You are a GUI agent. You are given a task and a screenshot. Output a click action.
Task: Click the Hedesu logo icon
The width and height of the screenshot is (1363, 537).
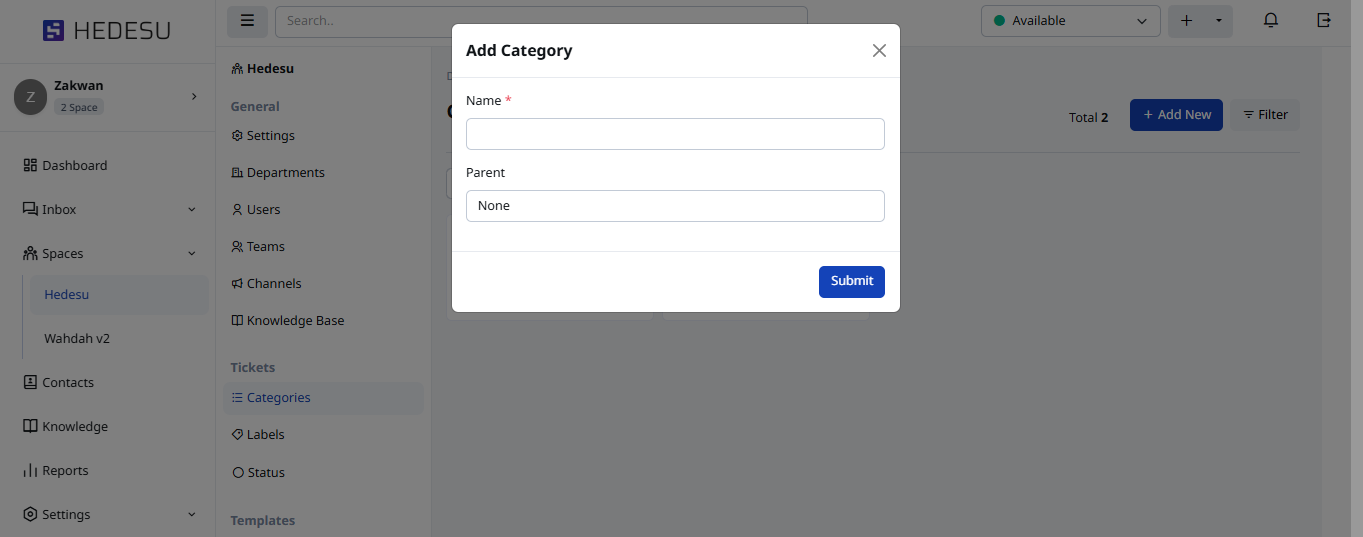coord(53,31)
